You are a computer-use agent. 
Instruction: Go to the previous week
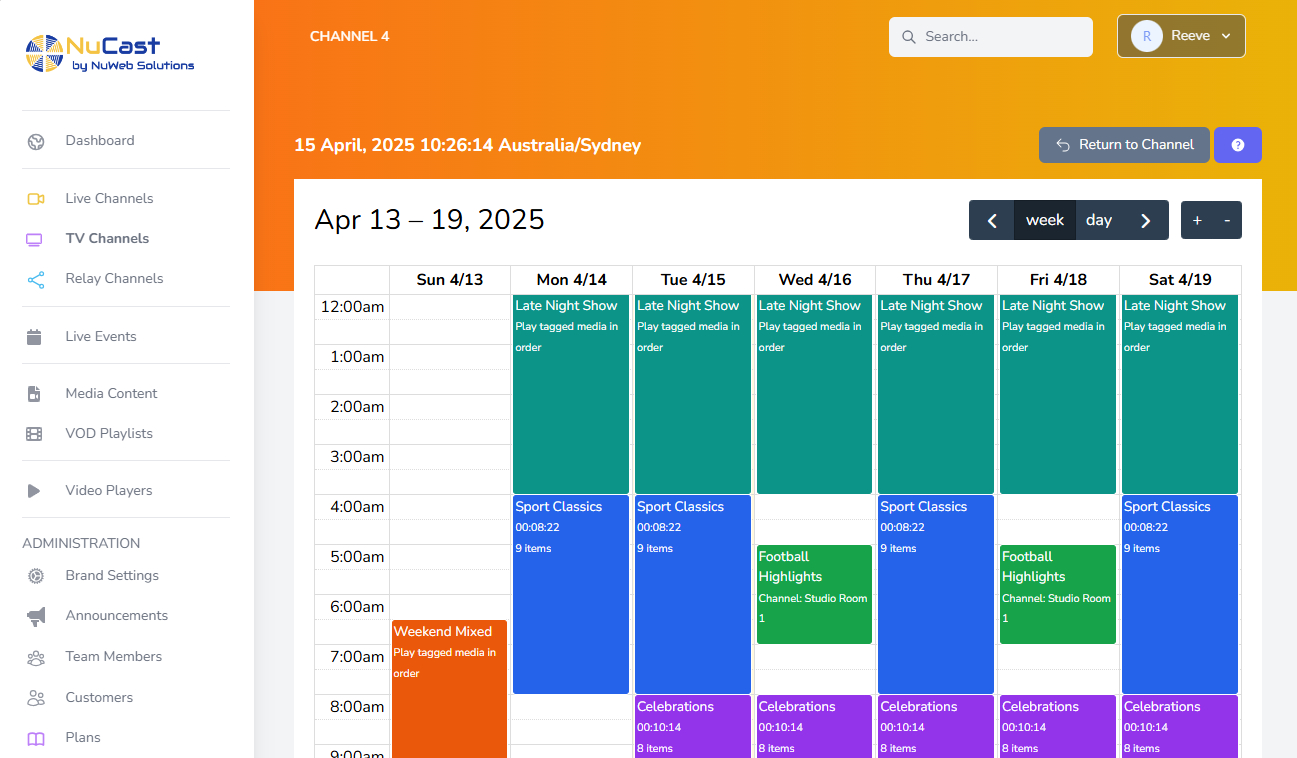[992, 220]
